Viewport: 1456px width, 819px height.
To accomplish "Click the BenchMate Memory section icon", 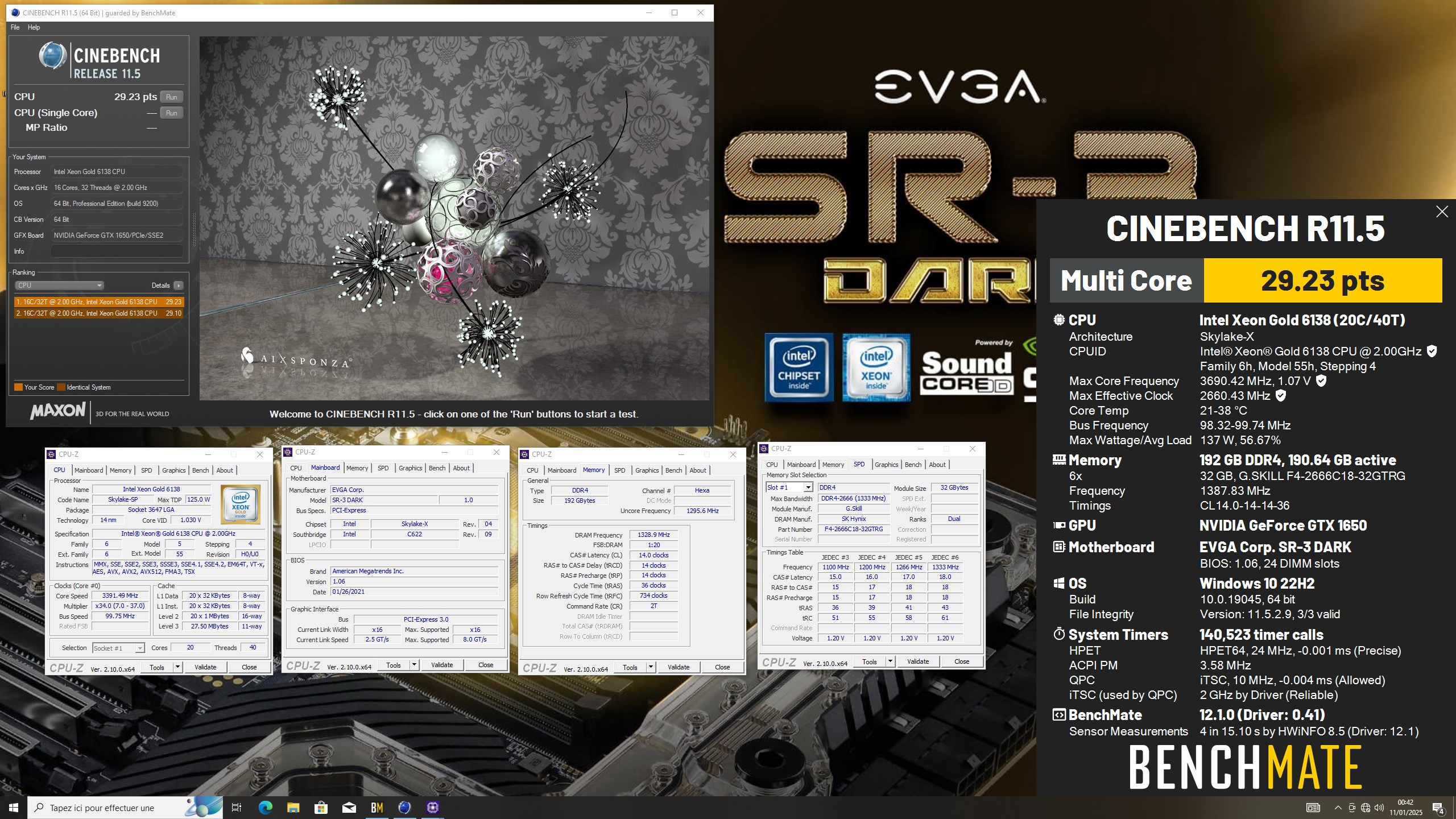I will click(x=1059, y=460).
